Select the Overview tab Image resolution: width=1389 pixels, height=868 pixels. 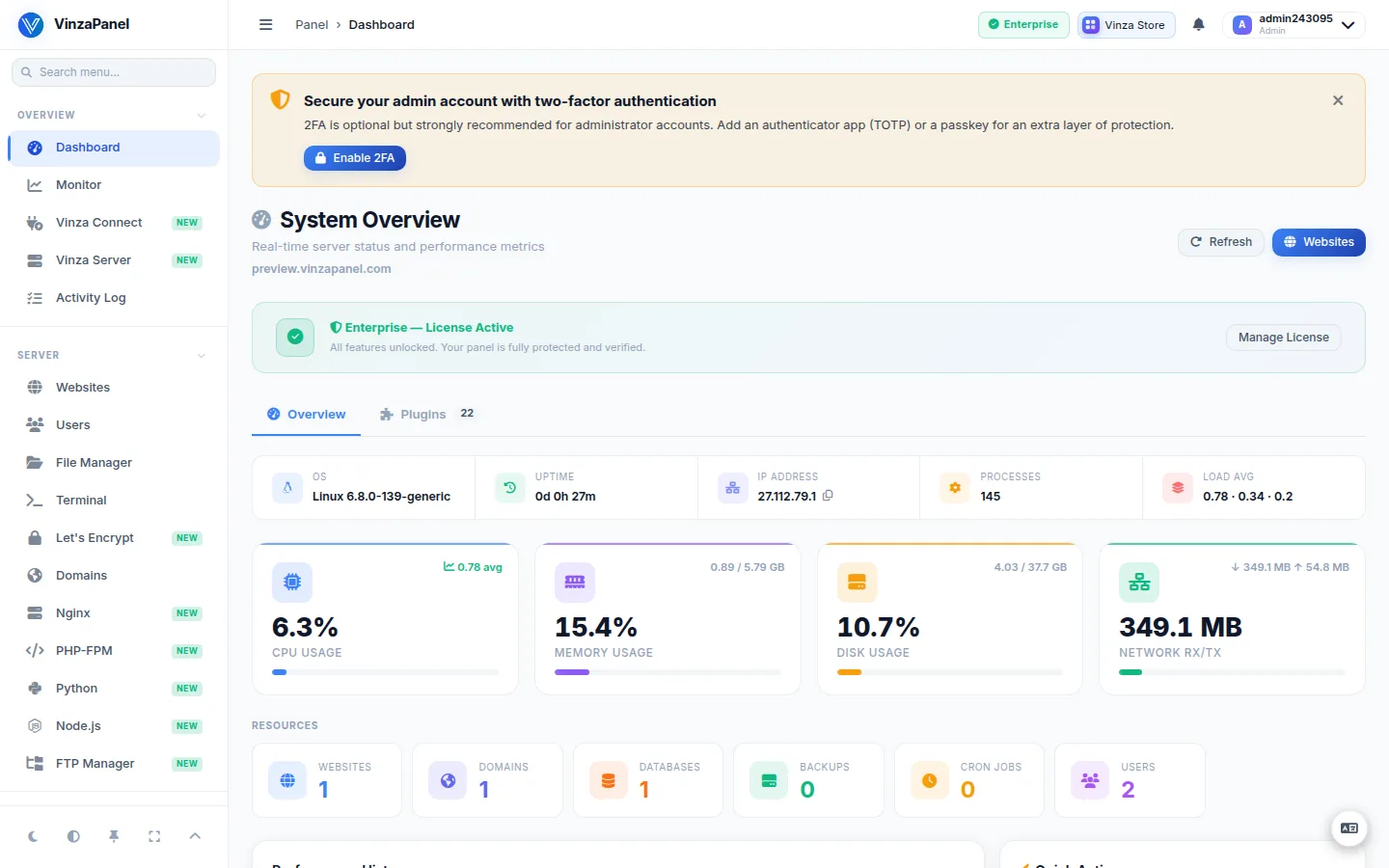coord(306,415)
